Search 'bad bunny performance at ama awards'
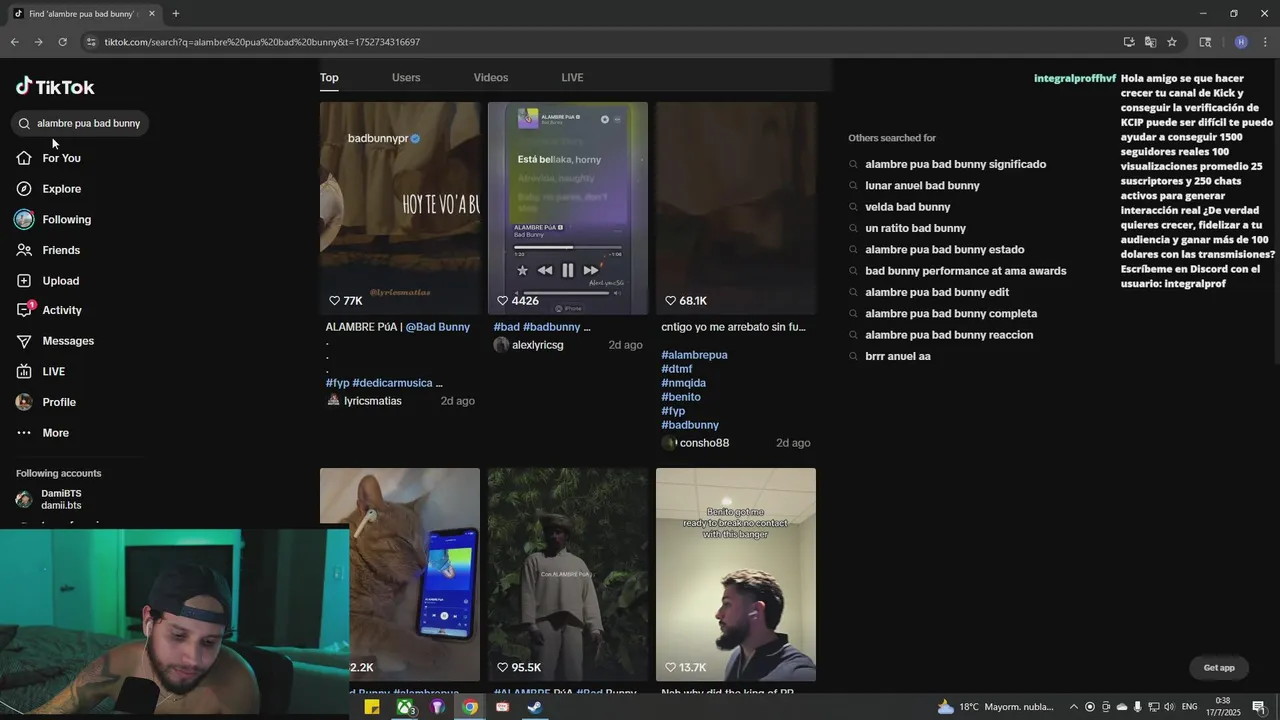The width and height of the screenshot is (1280, 720). click(x=965, y=271)
